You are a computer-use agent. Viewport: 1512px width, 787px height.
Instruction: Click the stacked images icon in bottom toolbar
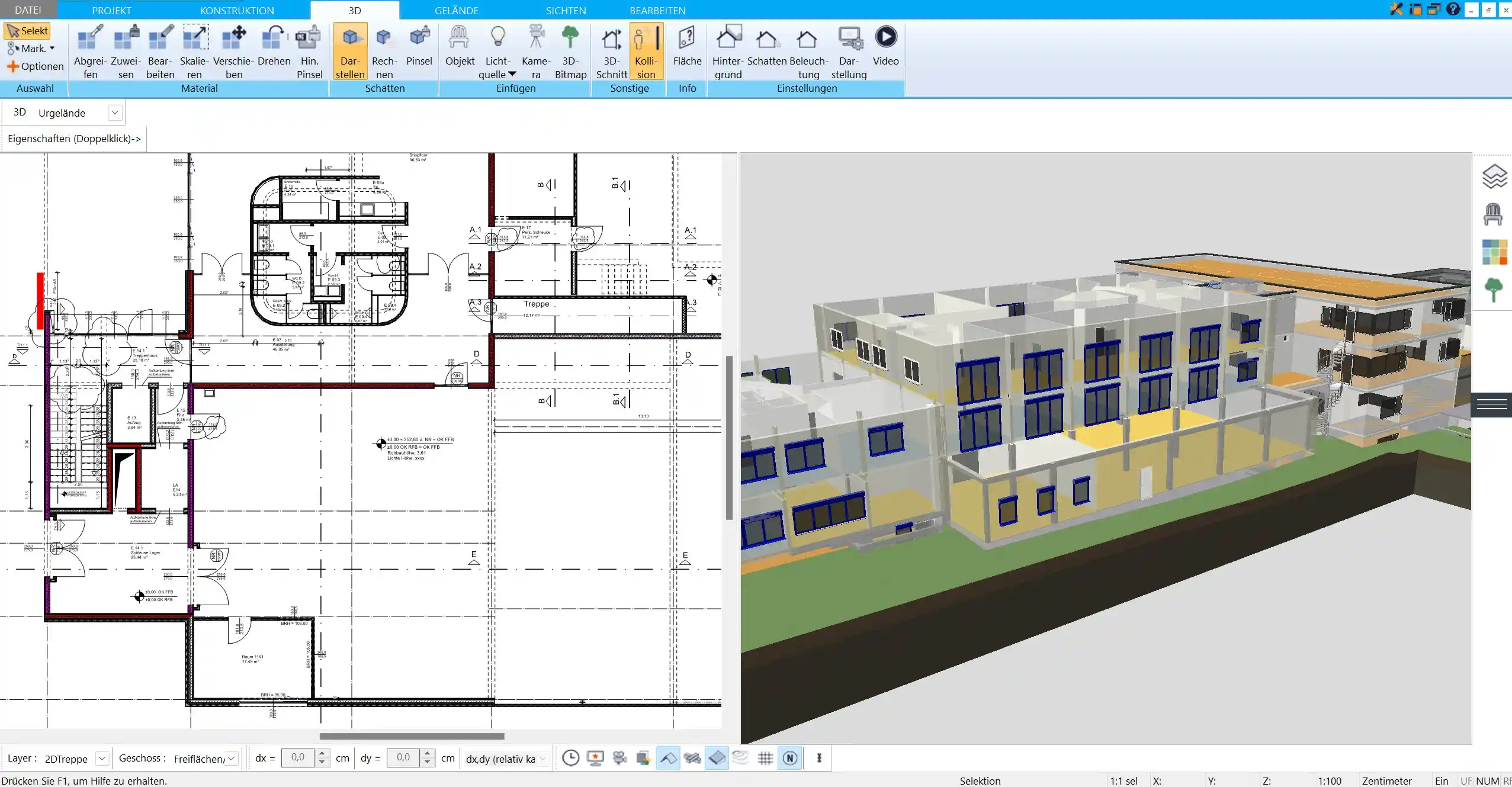pyautogui.click(x=644, y=758)
